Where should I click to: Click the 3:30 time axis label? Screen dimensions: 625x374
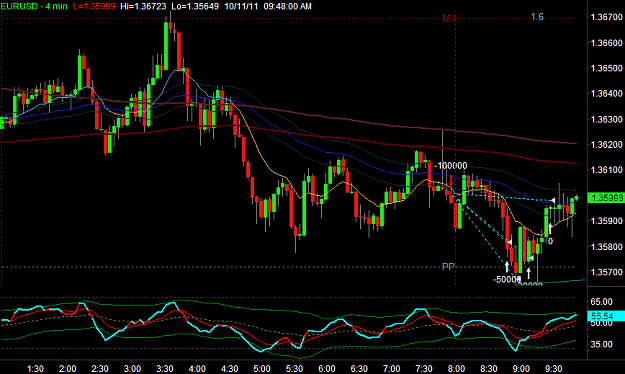[x=164, y=368]
